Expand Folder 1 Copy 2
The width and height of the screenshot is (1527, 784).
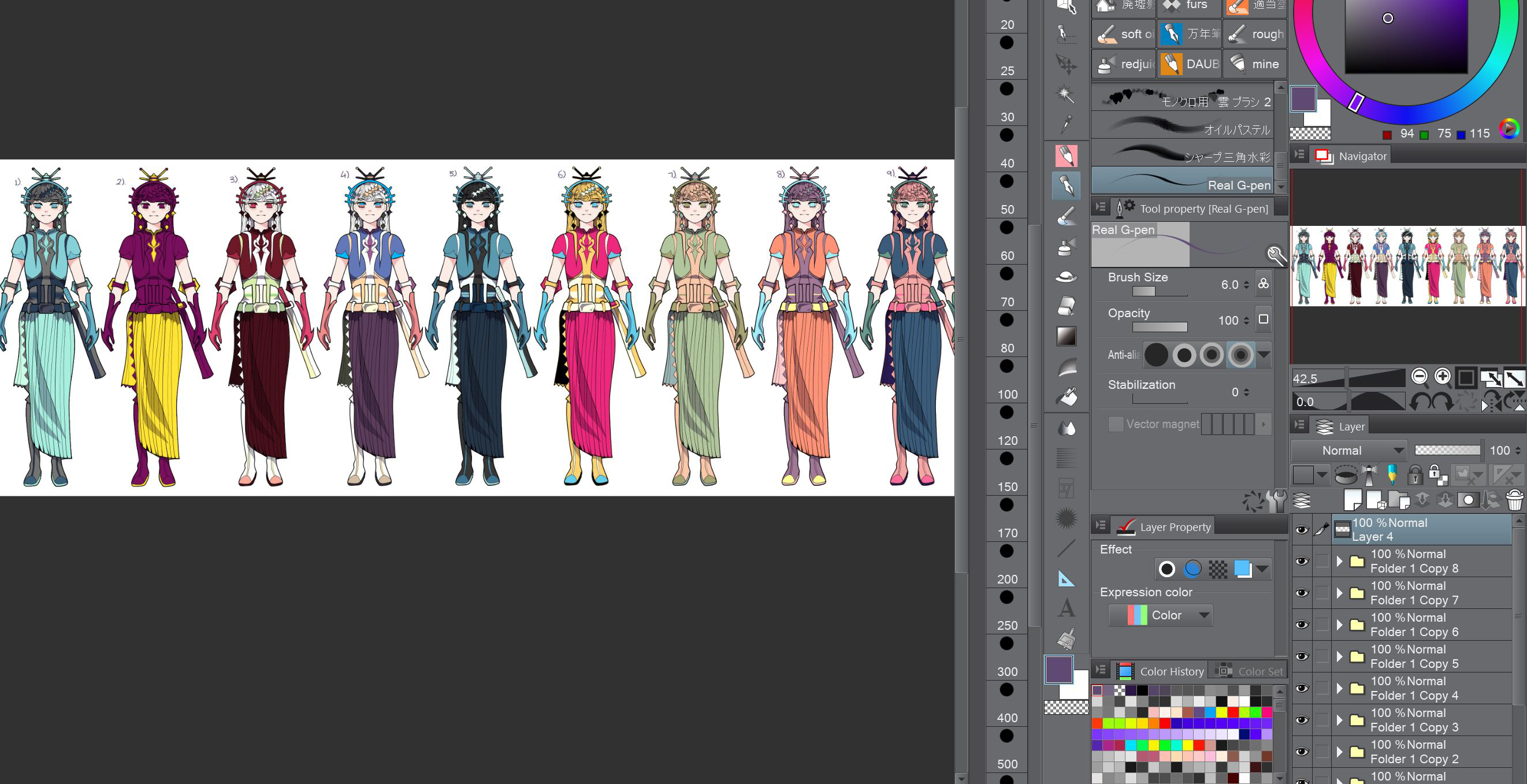1339,752
